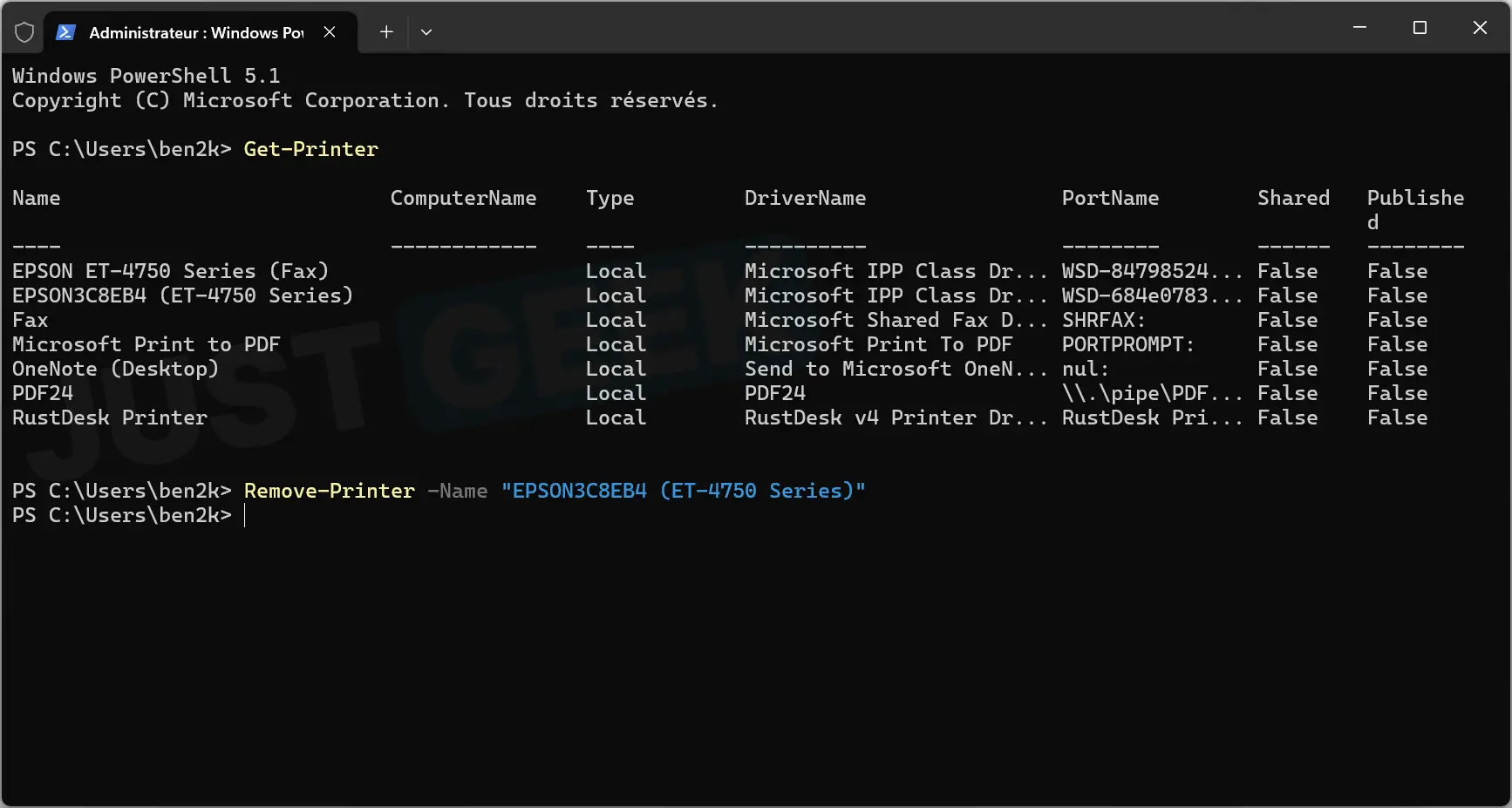Expand the new tab profile dropdown
This screenshot has width=1512, height=808.
[x=426, y=32]
